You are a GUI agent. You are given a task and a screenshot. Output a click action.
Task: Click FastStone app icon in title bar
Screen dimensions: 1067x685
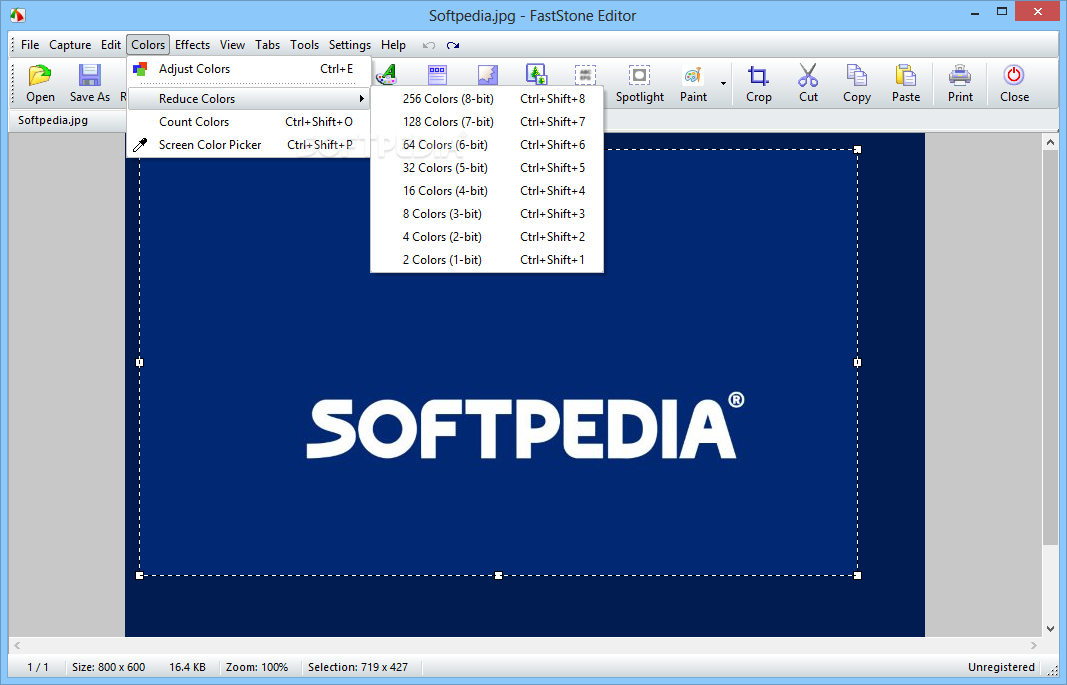pyautogui.click(x=18, y=14)
